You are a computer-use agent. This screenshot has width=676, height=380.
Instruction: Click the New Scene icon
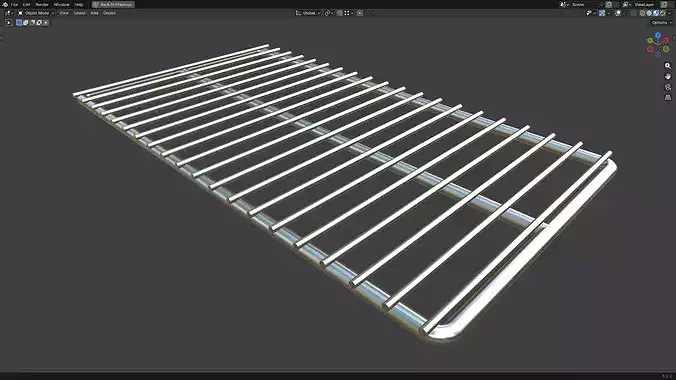pyautogui.click(x=608, y=4)
